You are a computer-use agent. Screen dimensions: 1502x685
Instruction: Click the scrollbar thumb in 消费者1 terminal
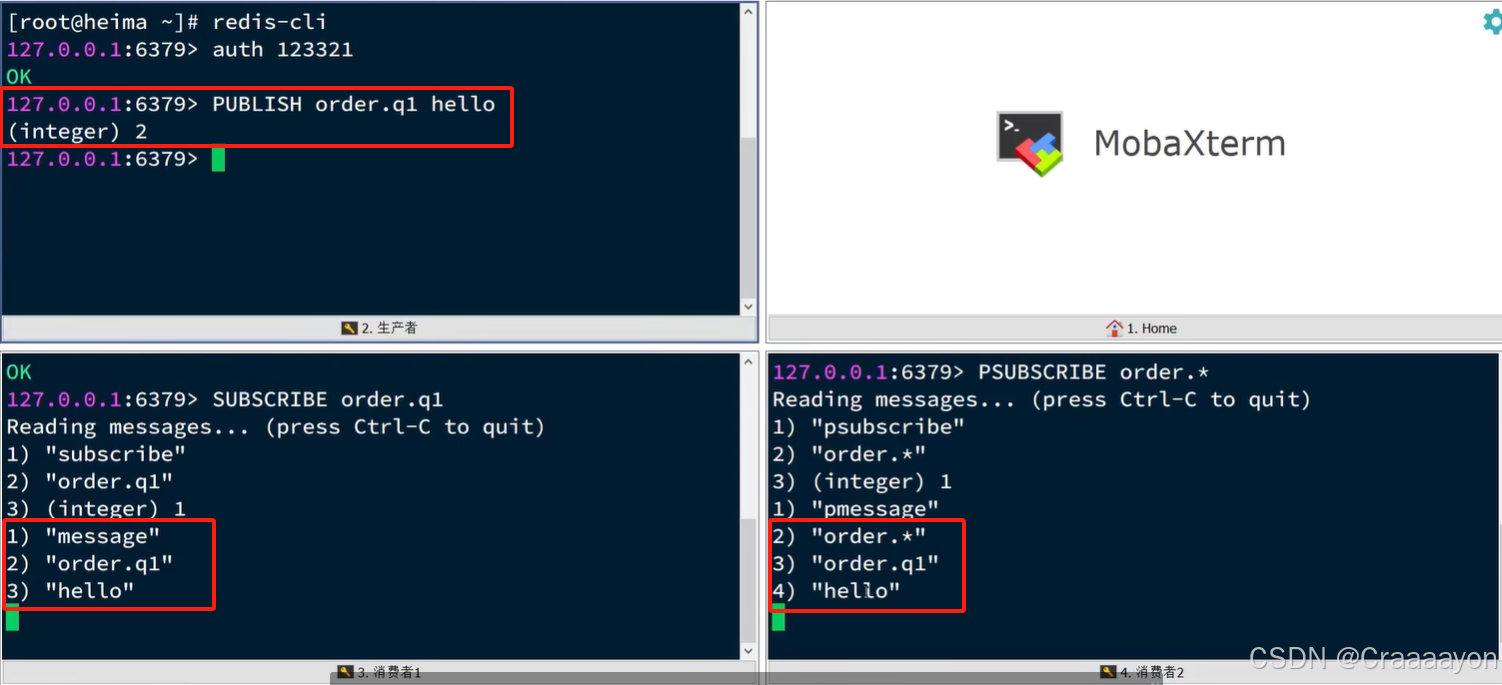point(748,579)
